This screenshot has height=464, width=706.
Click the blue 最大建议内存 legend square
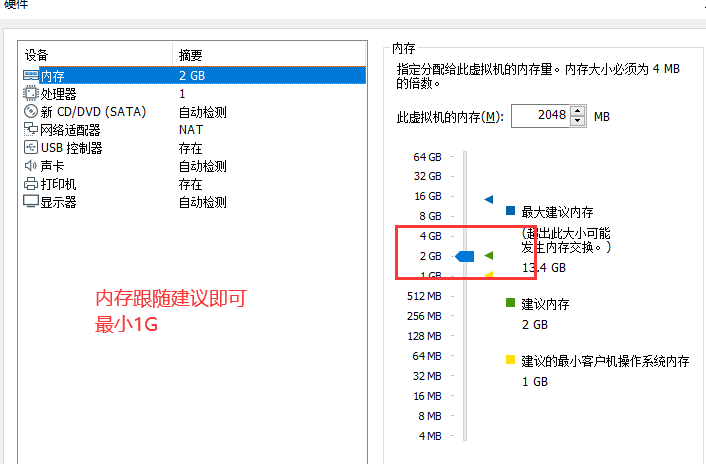pos(510,211)
